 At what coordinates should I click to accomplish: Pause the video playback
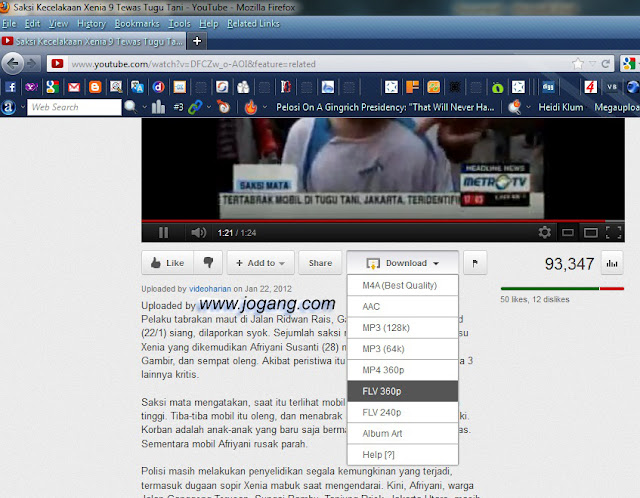(x=163, y=233)
